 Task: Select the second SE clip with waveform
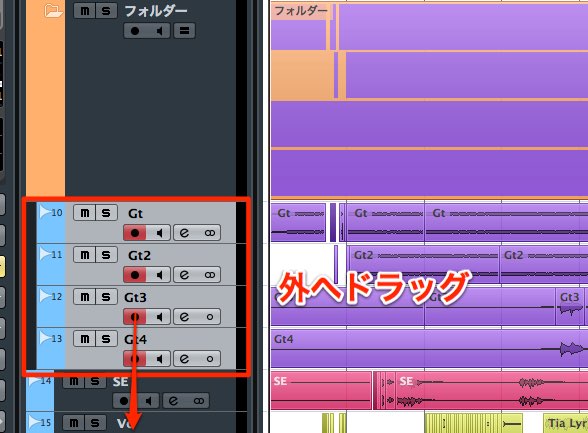click(492, 391)
